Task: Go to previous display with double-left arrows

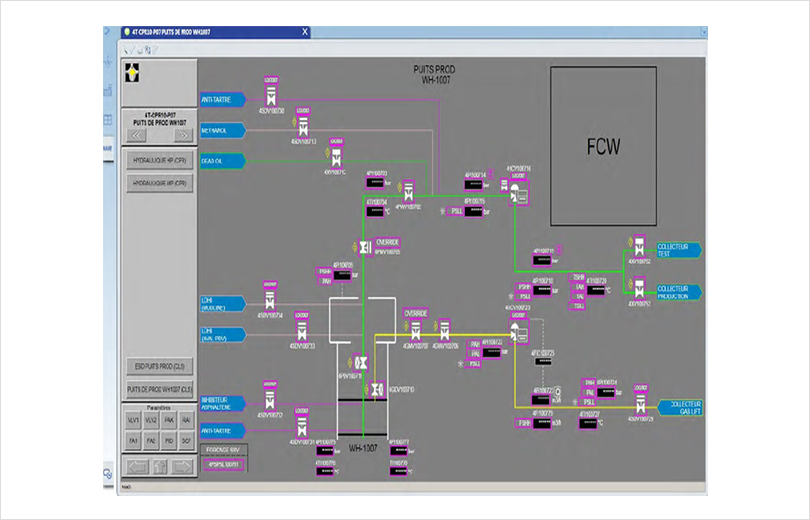Action: click(136, 135)
